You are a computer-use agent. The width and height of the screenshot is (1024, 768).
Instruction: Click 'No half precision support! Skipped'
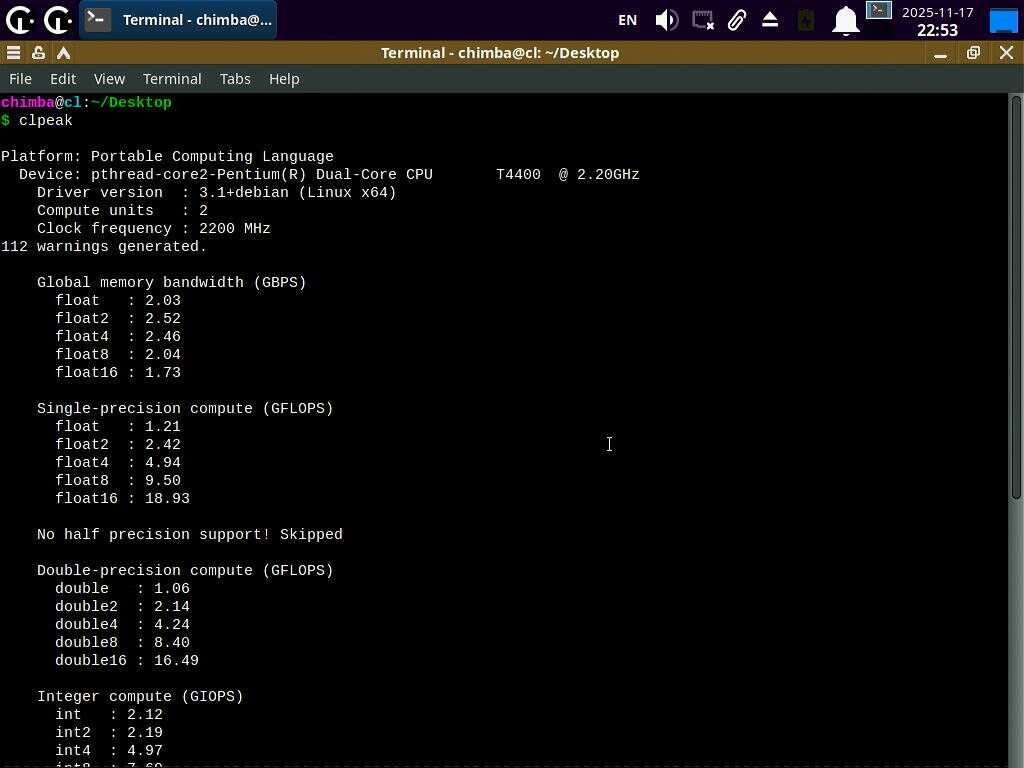click(189, 534)
